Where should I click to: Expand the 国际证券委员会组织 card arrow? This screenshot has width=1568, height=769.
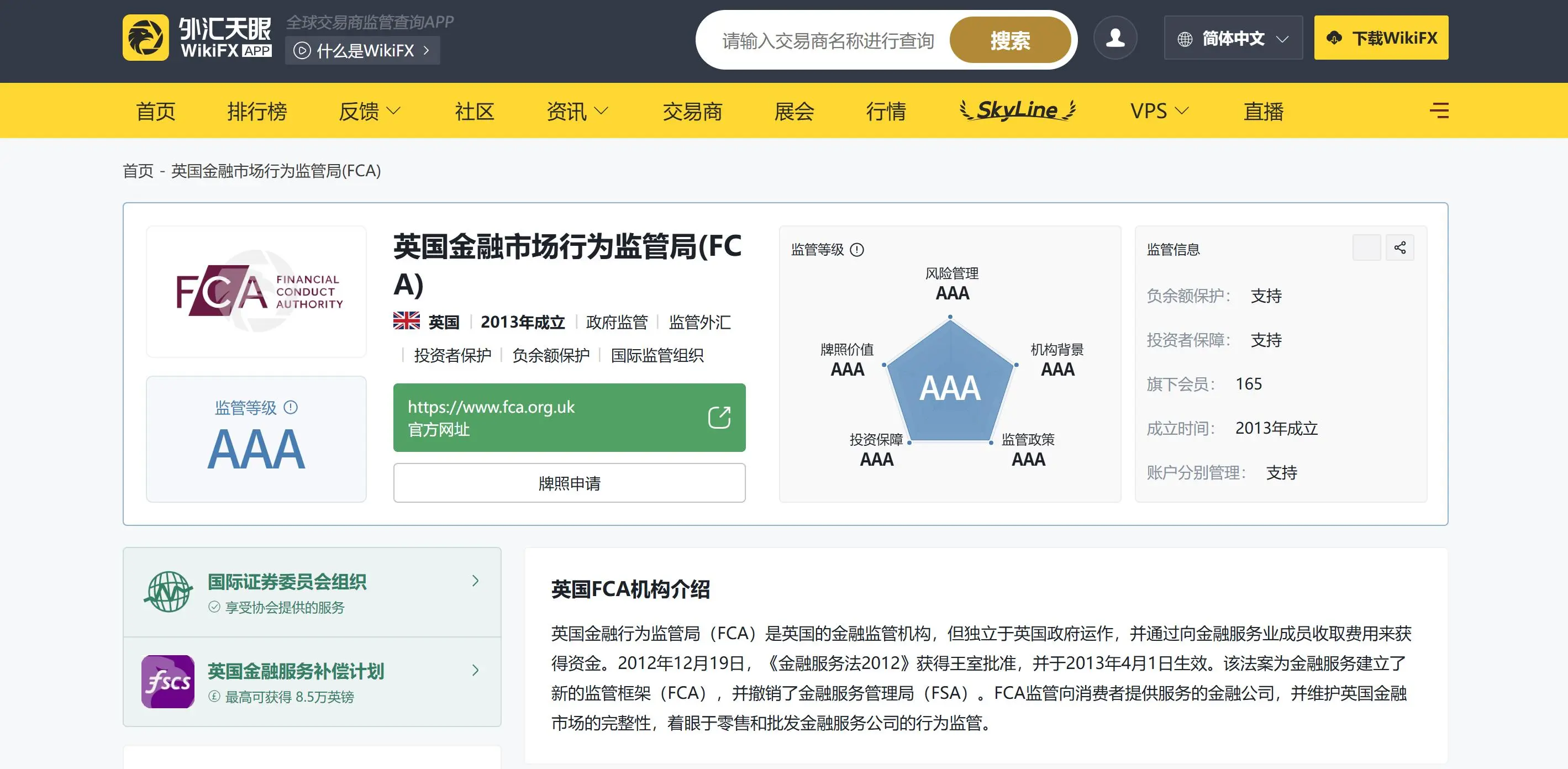point(476,582)
